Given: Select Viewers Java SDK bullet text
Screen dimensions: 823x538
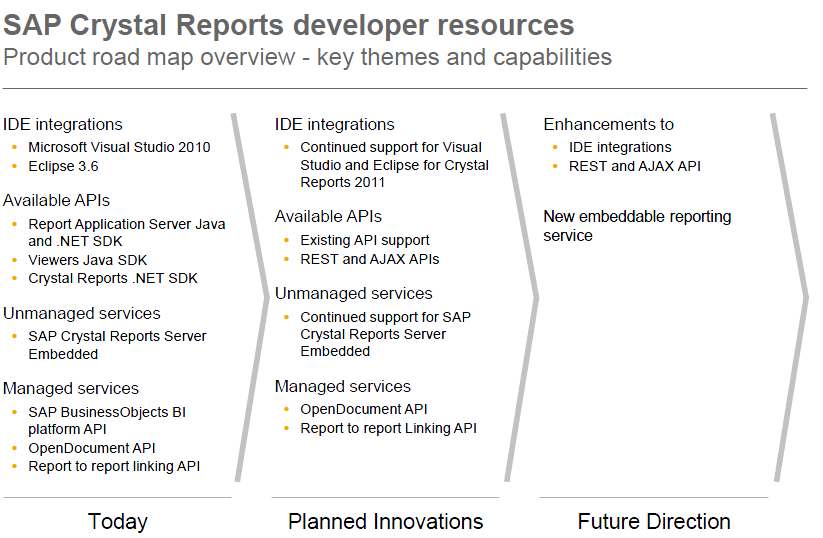Looking at the screenshot, I should pos(85,259).
